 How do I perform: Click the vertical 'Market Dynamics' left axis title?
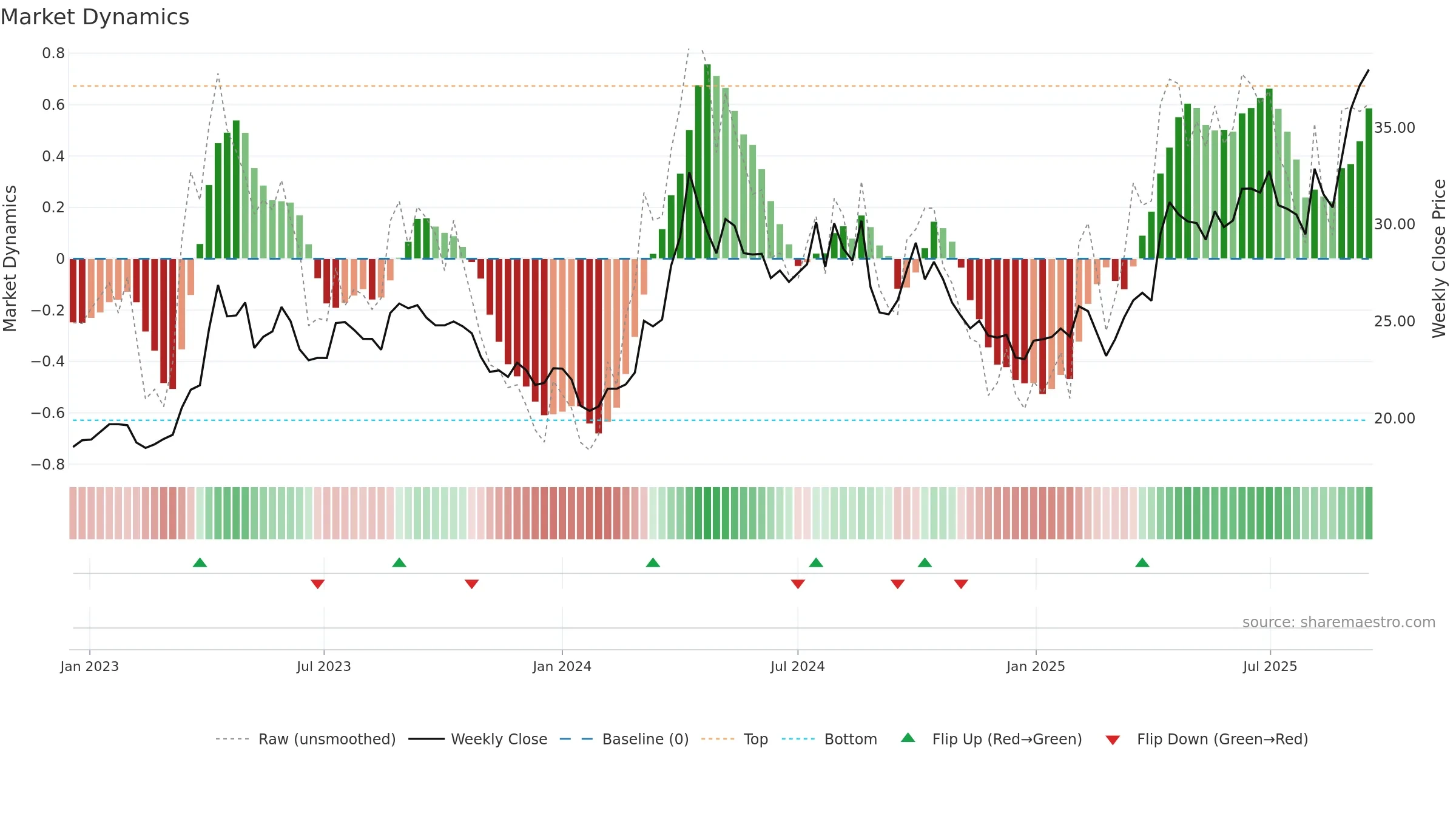[10, 258]
